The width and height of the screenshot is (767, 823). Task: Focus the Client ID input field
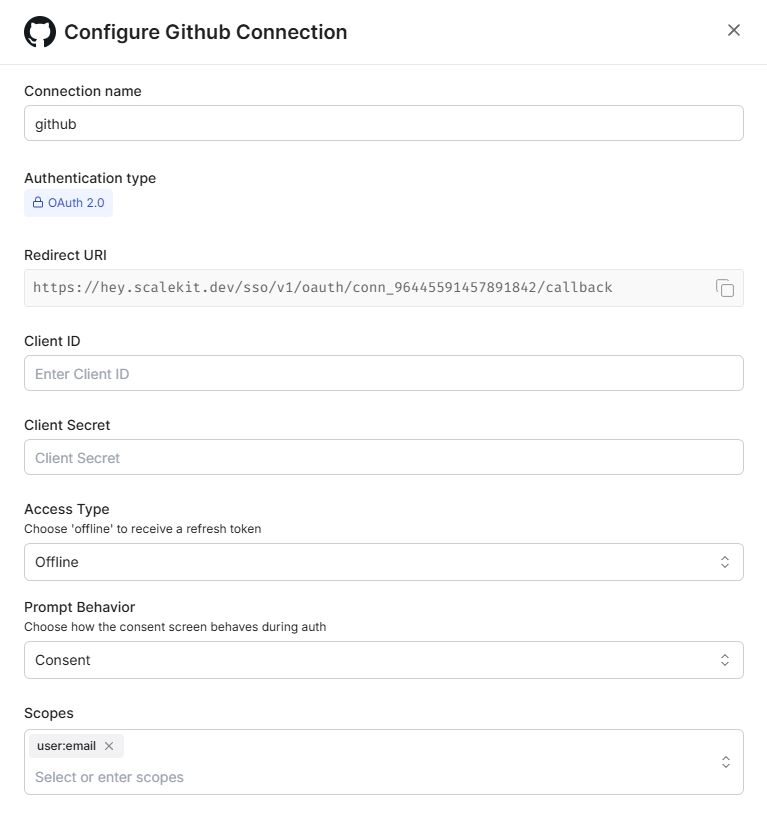384,373
